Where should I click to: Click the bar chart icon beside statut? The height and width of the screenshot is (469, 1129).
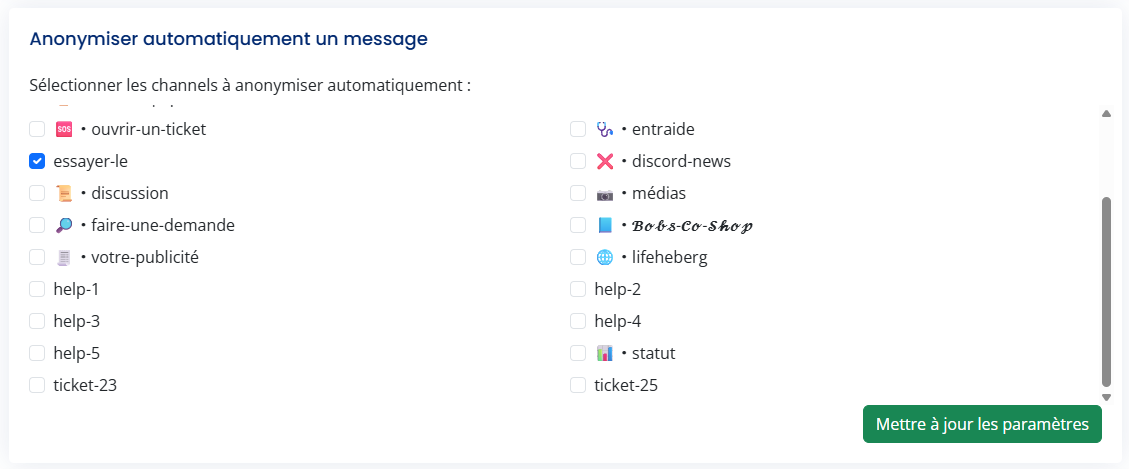tap(604, 353)
